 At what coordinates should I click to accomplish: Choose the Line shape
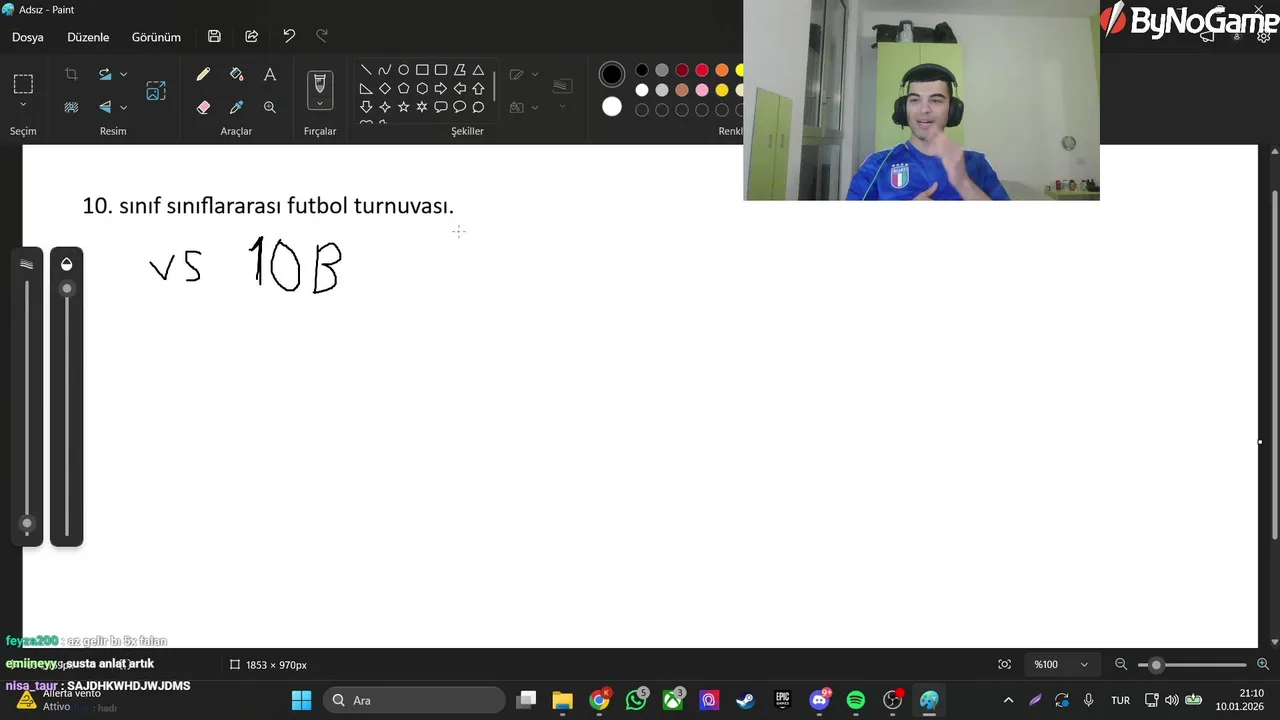click(x=366, y=70)
